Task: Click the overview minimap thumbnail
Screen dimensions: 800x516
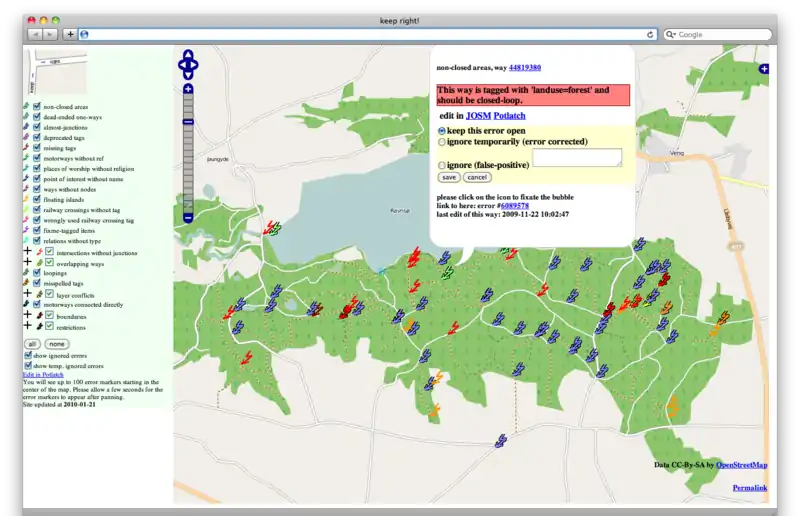Action: [59, 72]
